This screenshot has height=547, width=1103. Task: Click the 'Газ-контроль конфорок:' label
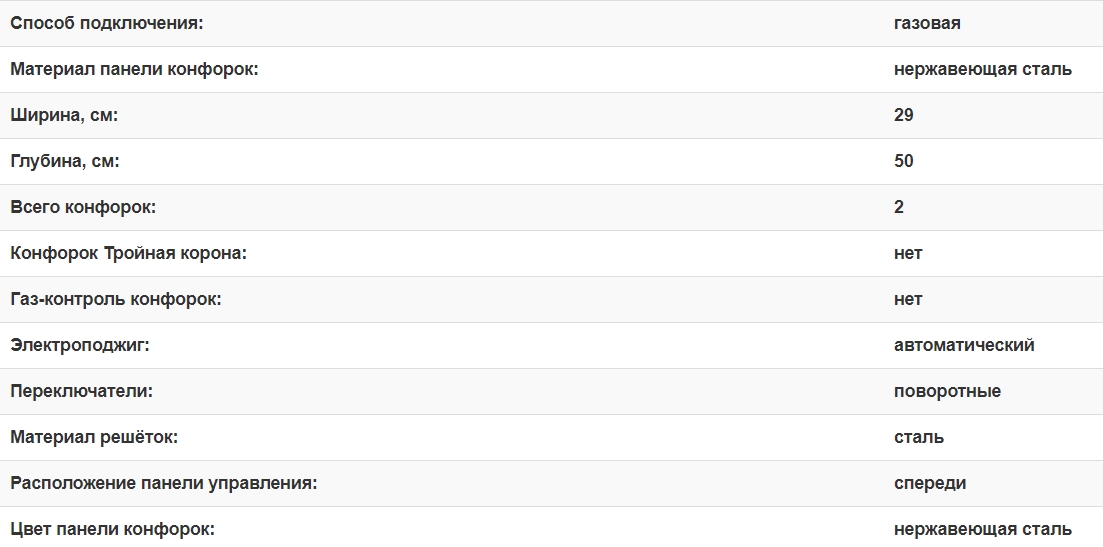click(x=116, y=299)
